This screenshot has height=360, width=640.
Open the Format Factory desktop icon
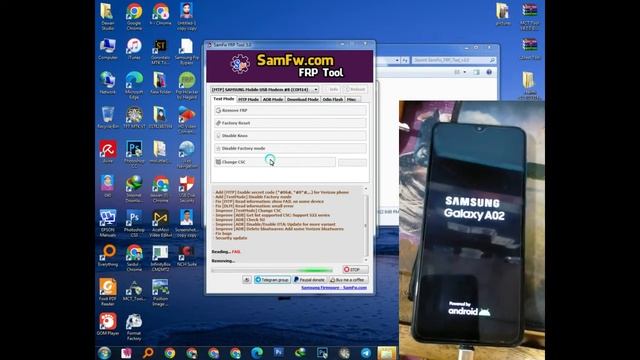point(134,327)
